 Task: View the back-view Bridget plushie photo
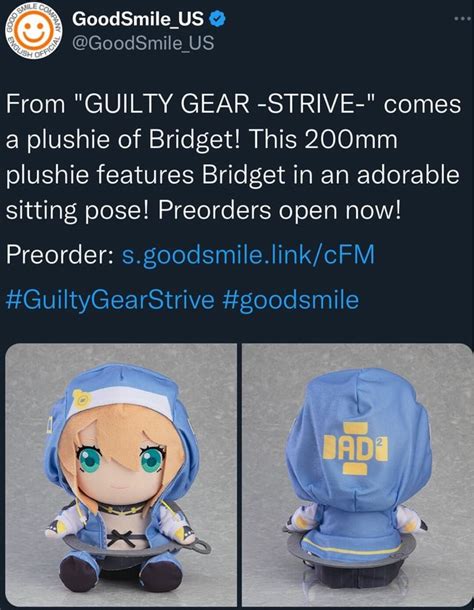357,475
